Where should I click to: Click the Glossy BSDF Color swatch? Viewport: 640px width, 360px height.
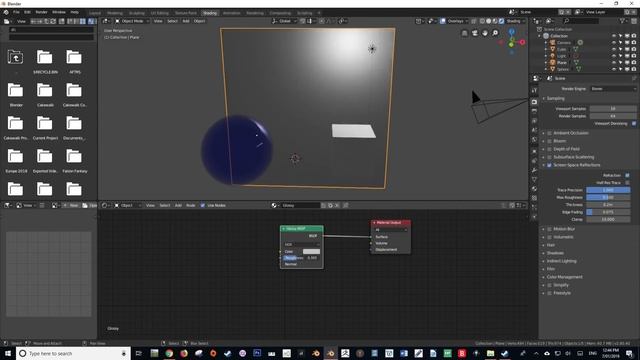[311, 251]
